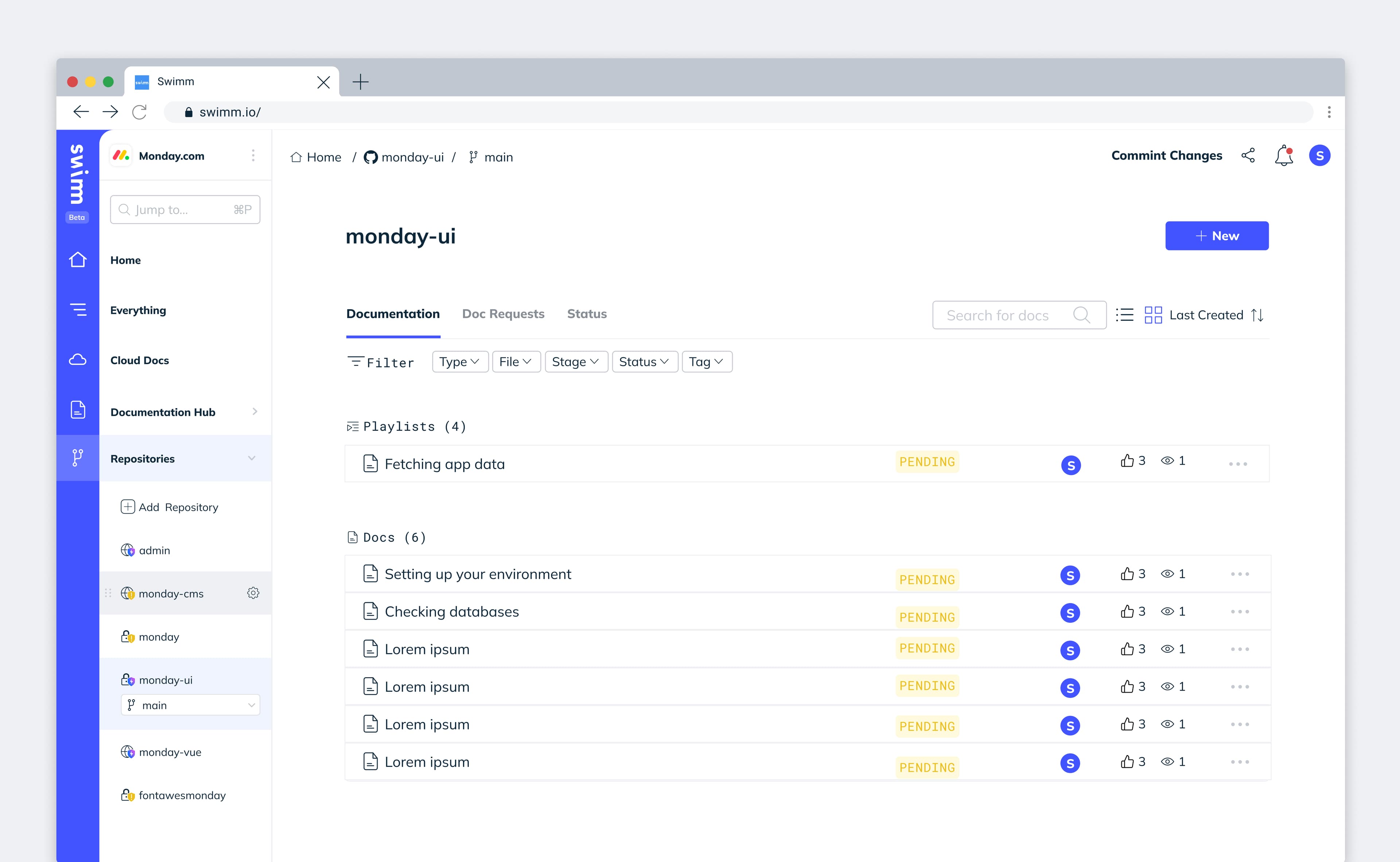Screen dimensions: 1400x862
Task: Open the main branch selector dropdown
Action: pyautogui.click(x=190, y=705)
